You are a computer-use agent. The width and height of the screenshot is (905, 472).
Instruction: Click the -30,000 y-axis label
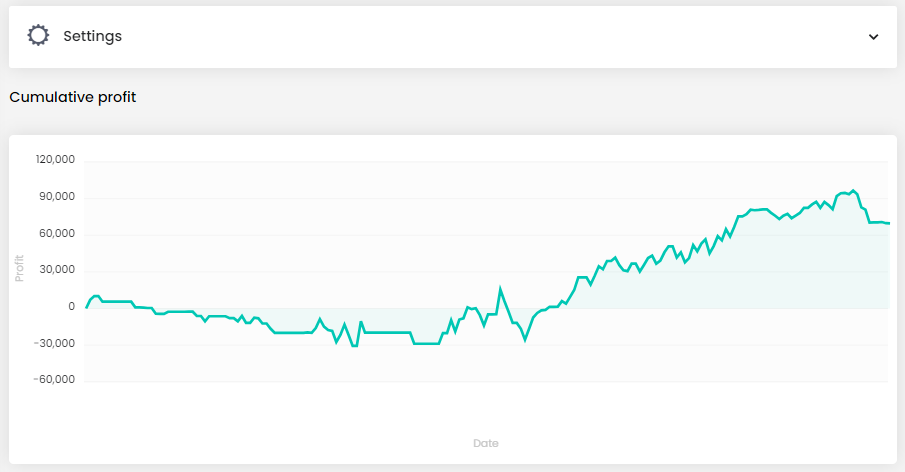click(x=56, y=344)
